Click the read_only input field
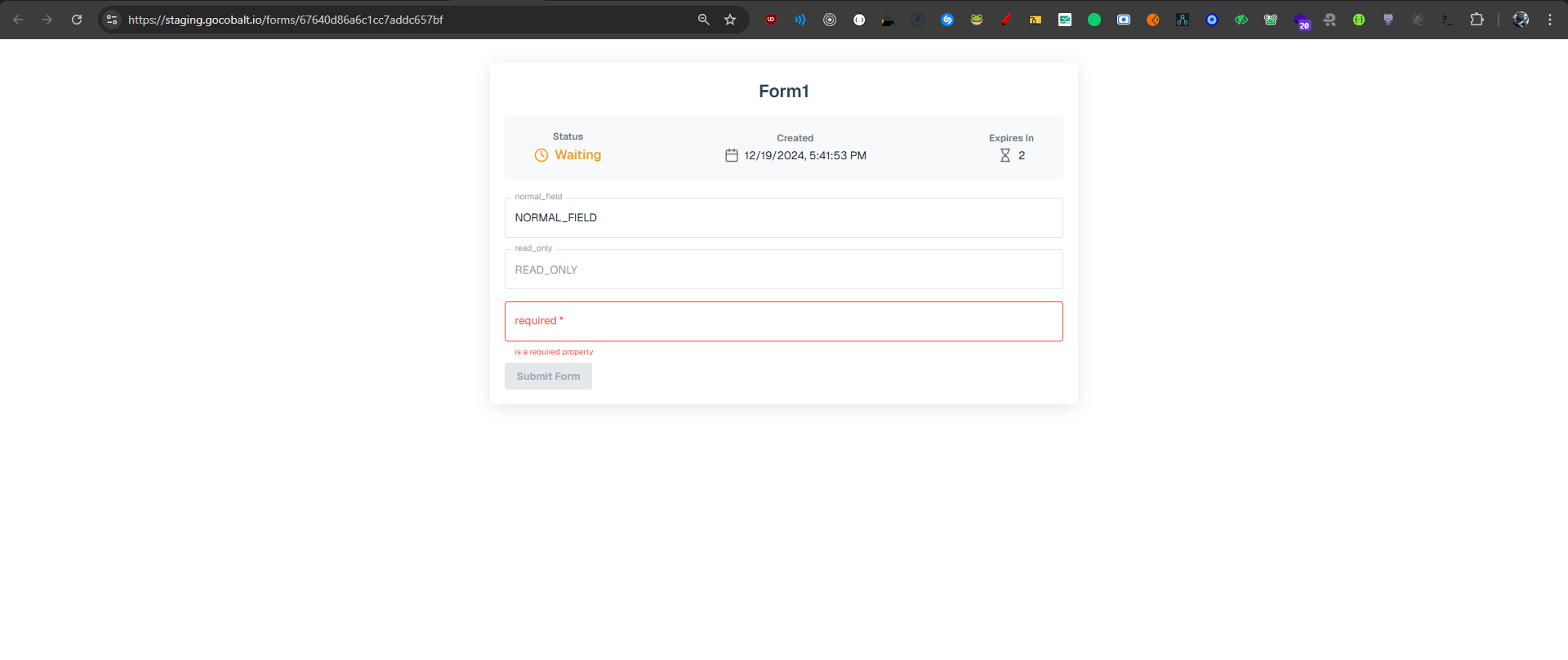 pyautogui.click(x=784, y=270)
